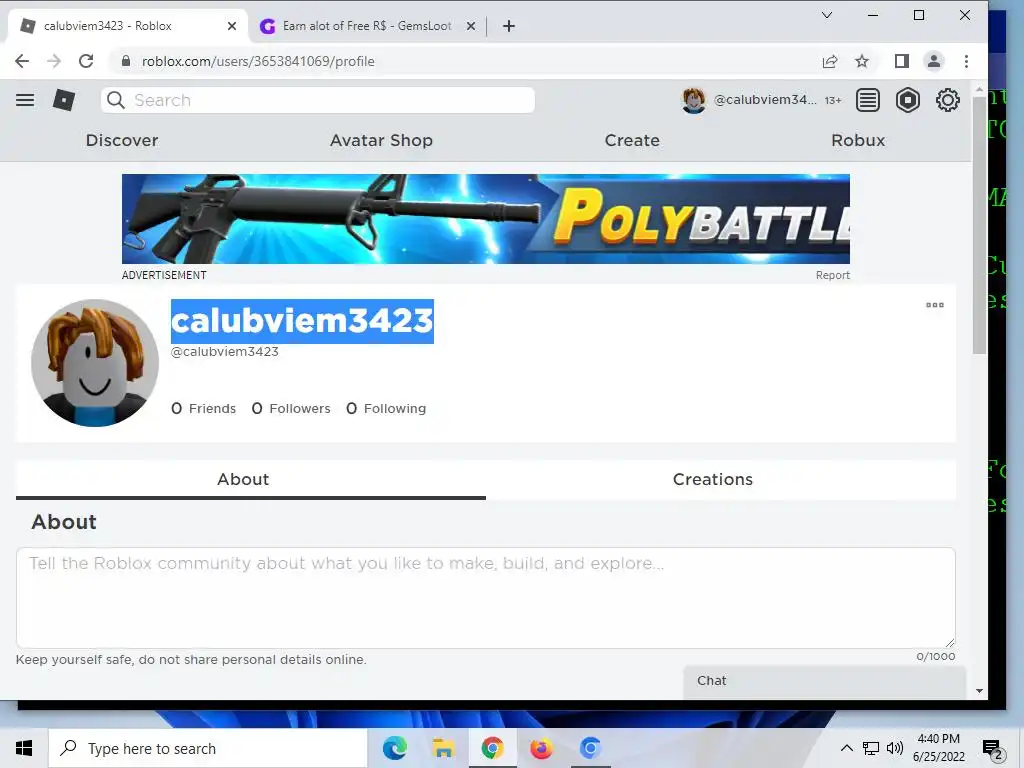The width and height of the screenshot is (1024, 768).
Task: Open the Windows Start menu
Action: pyautogui.click(x=24, y=748)
